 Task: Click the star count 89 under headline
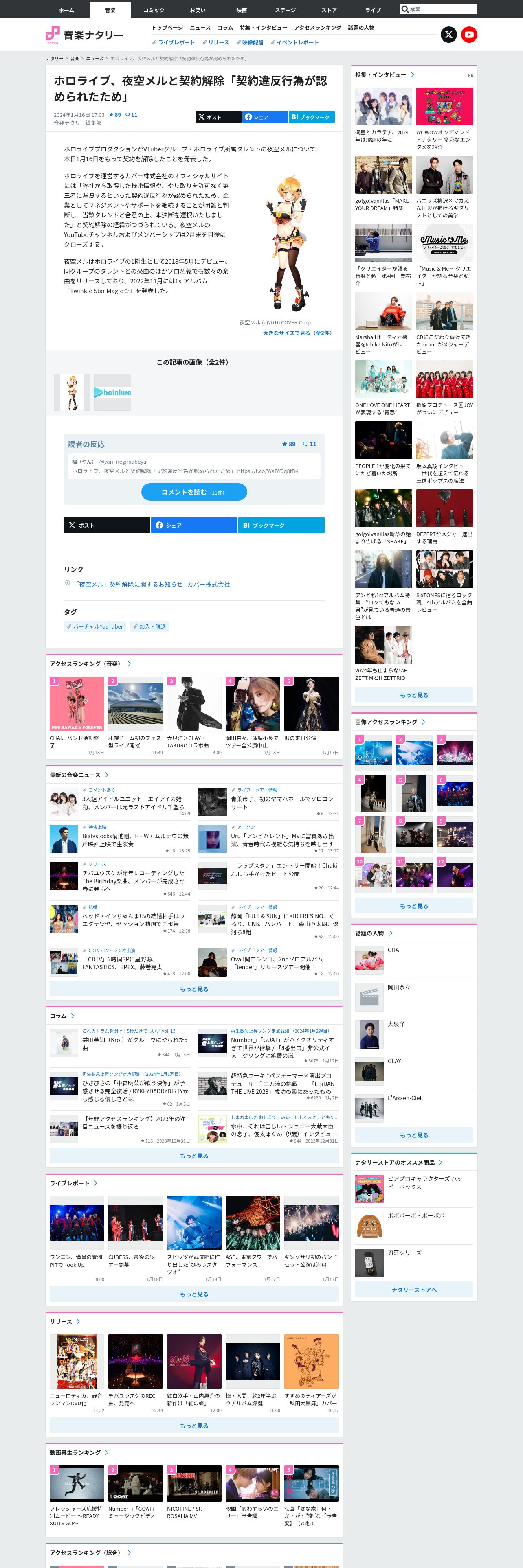115,114
